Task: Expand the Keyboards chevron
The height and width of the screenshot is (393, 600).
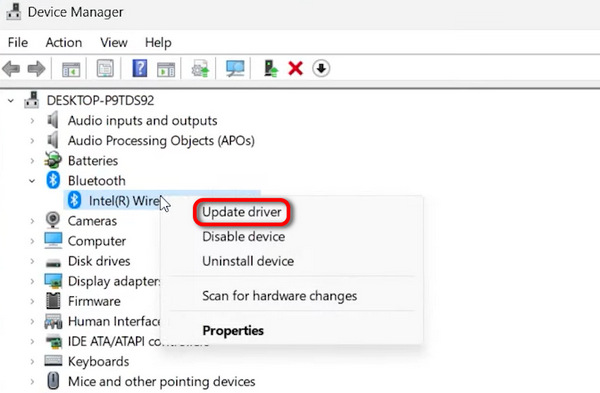Action: pyautogui.click(x=33, y=361)
